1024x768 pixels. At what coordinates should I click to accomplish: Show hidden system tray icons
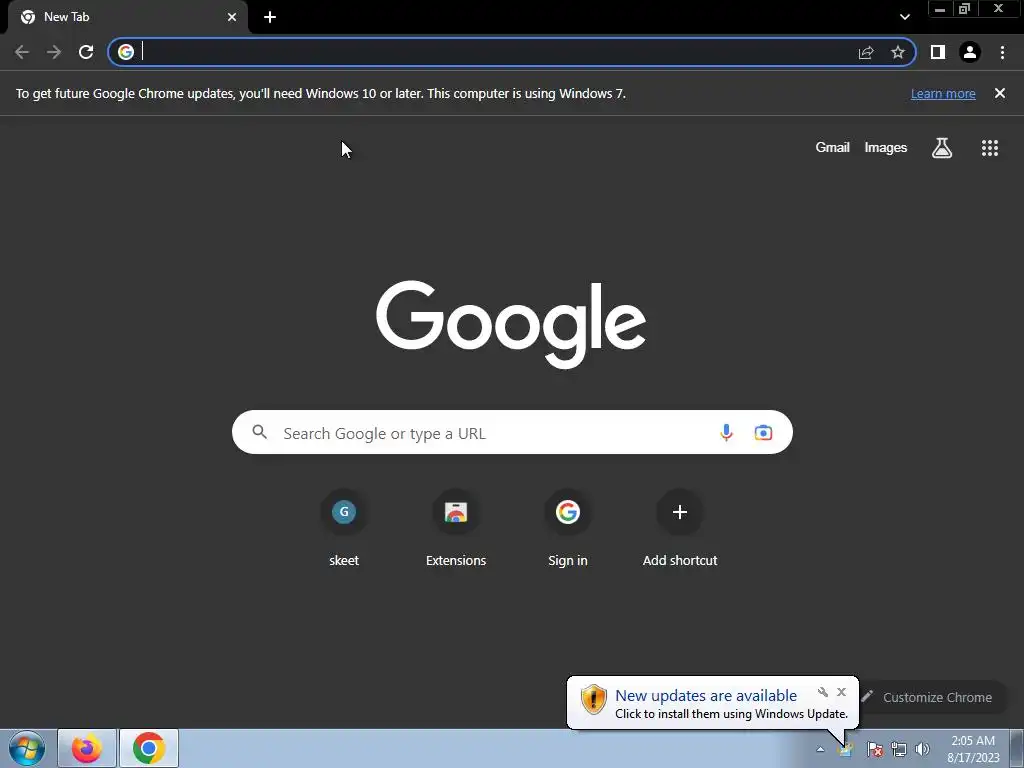coord(820,749)
